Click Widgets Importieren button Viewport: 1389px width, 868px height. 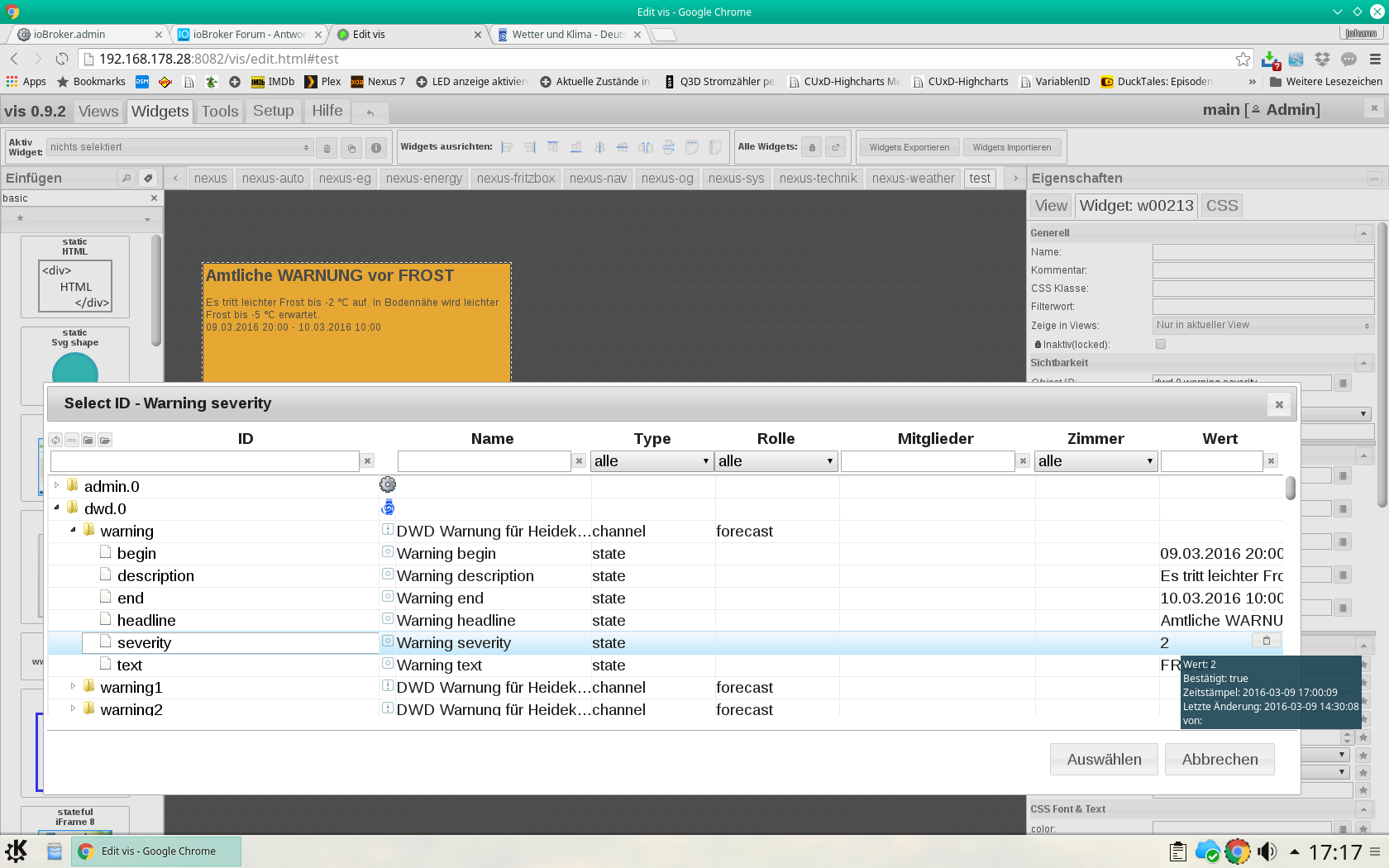1012,147
